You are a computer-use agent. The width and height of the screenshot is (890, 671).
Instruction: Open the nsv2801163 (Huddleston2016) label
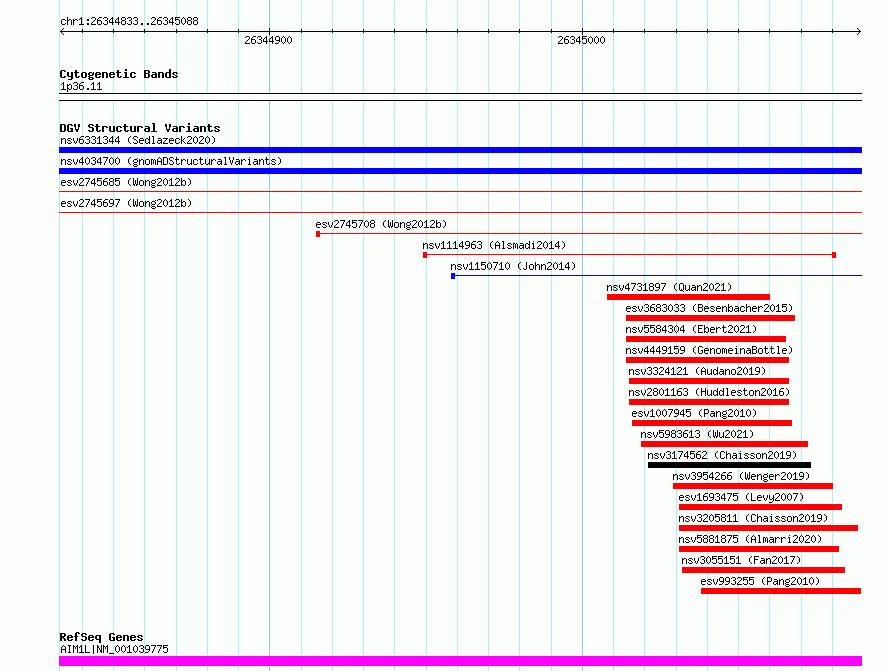pos(709,392)
